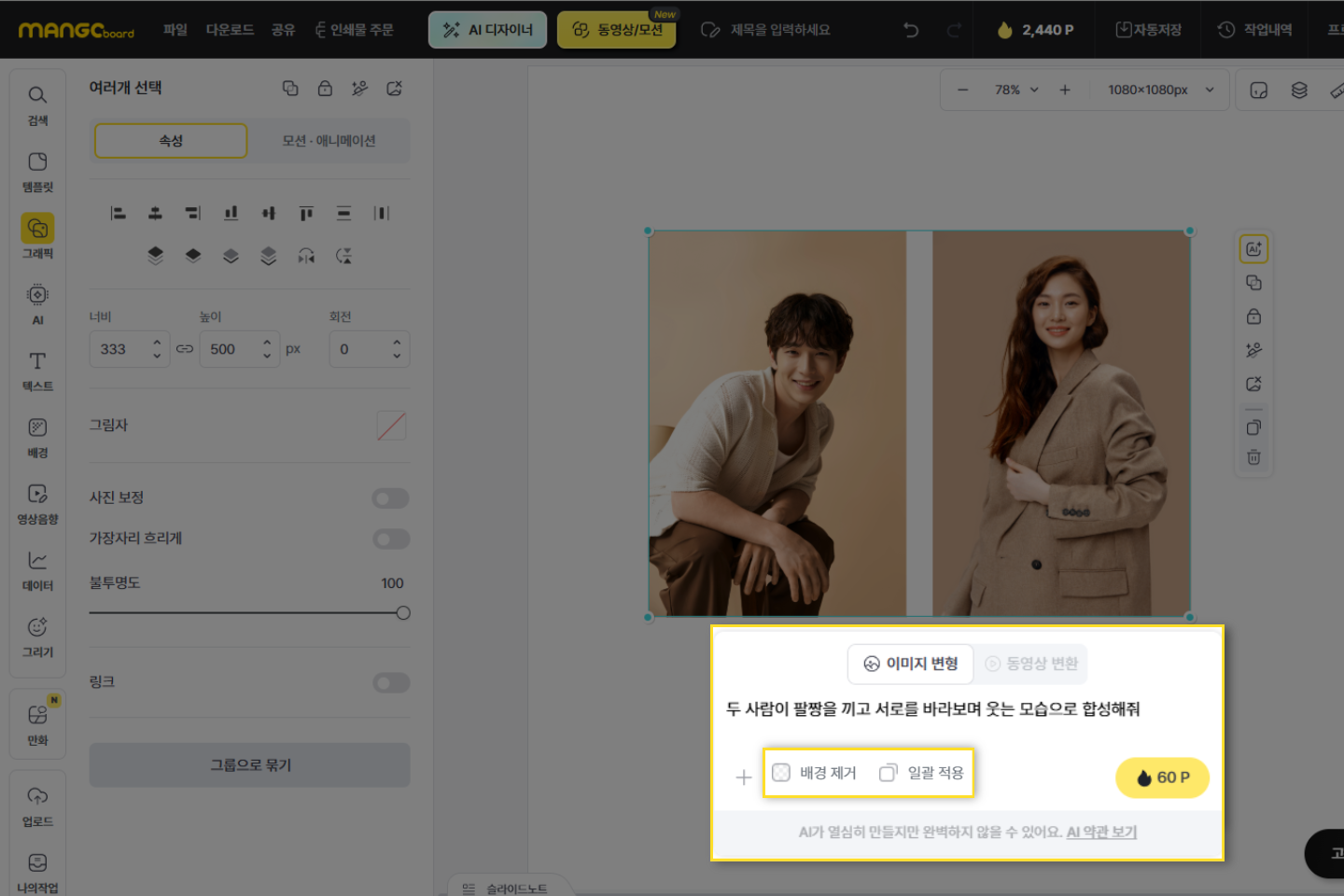Click the up arrow of 너비 width stepper
The height and width of the screenshot is (896, 1344).
coord(157,343)
